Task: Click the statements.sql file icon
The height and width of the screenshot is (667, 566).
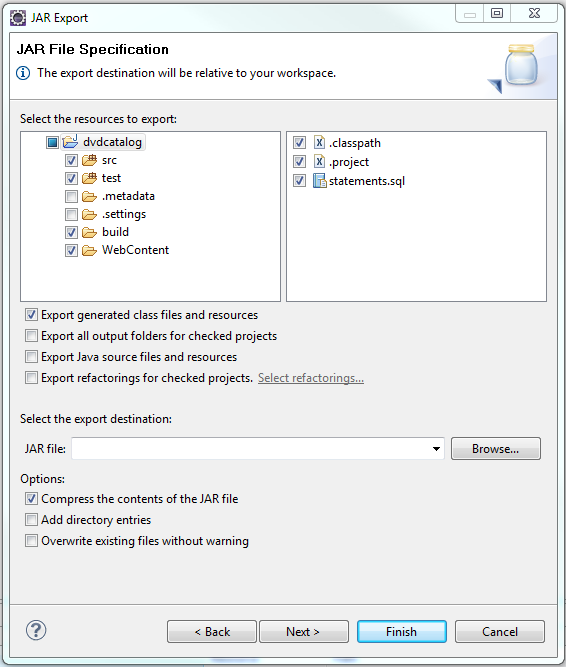Action: (x=319, y=181)
